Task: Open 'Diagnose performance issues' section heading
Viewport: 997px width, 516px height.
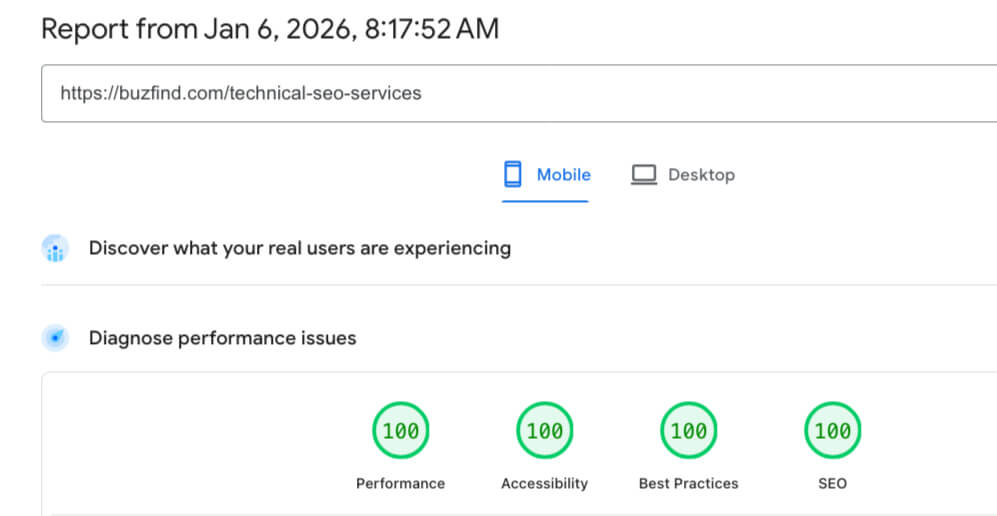Action: pos(223,338)
